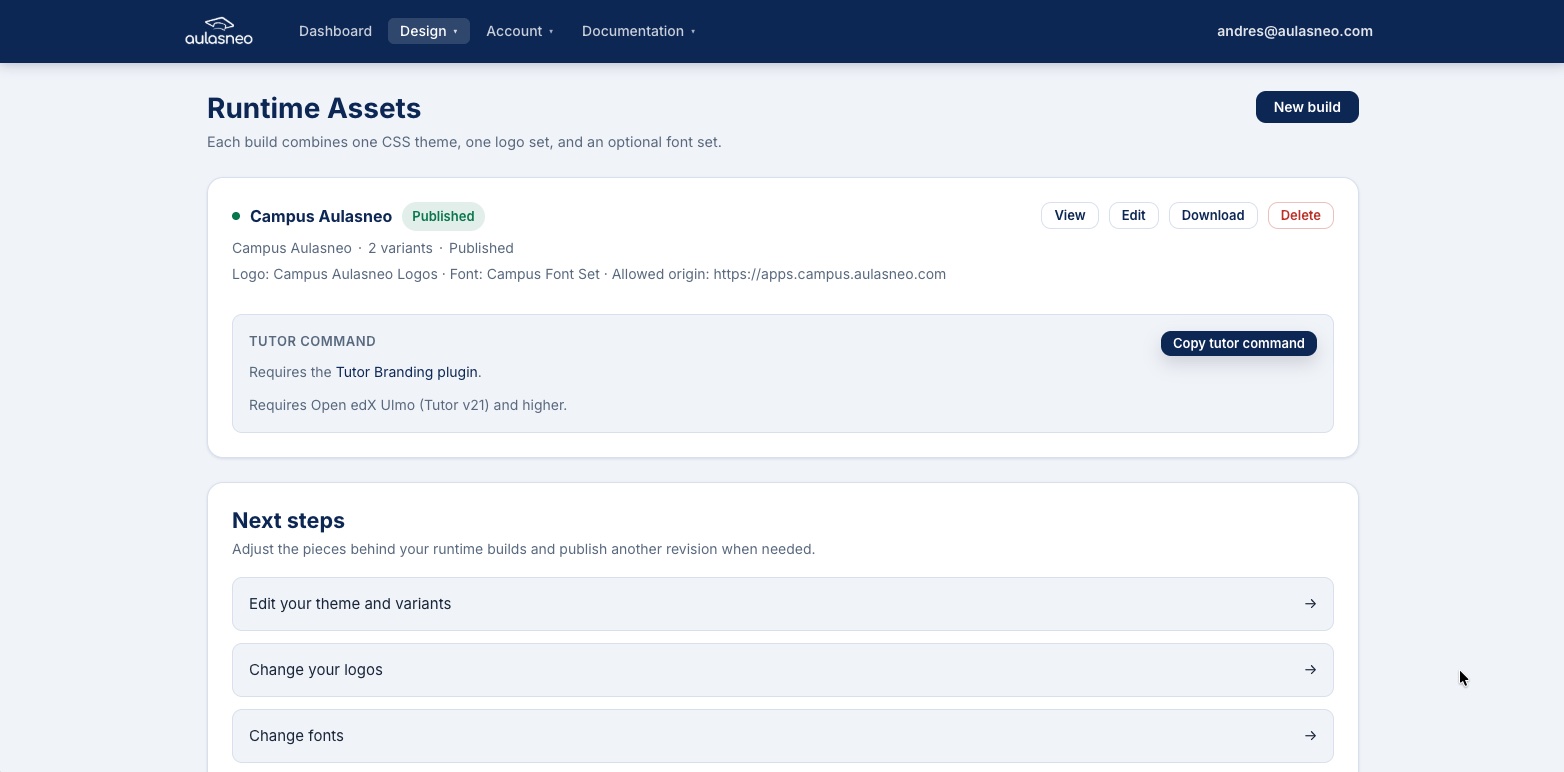Click the Published status badge

(x=443, y=216)
